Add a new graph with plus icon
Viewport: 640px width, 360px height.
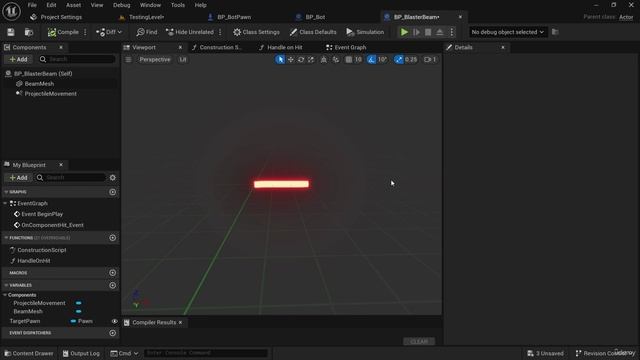tap(113, 192)
